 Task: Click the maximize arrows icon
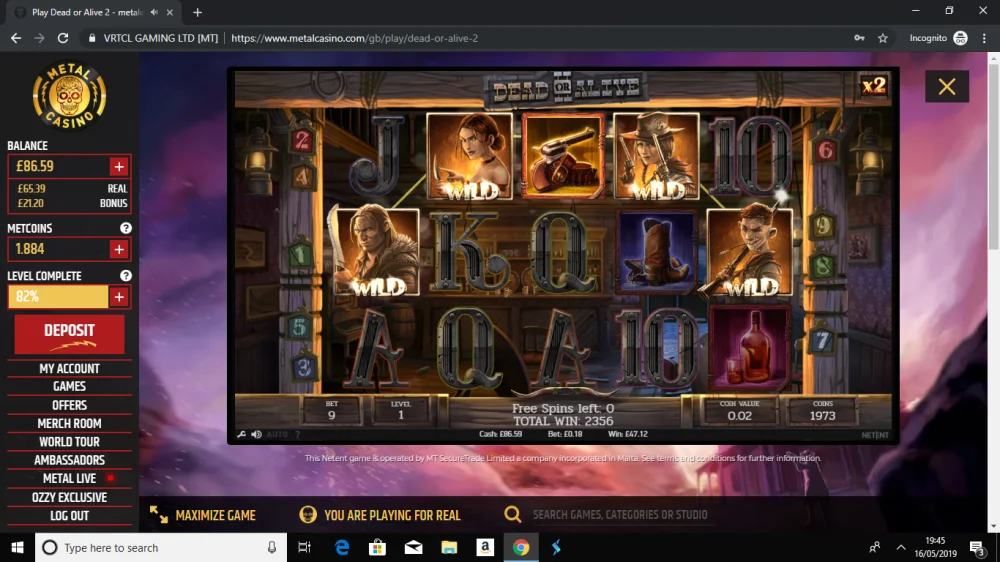pyautogui.click(x=159, y=515)
